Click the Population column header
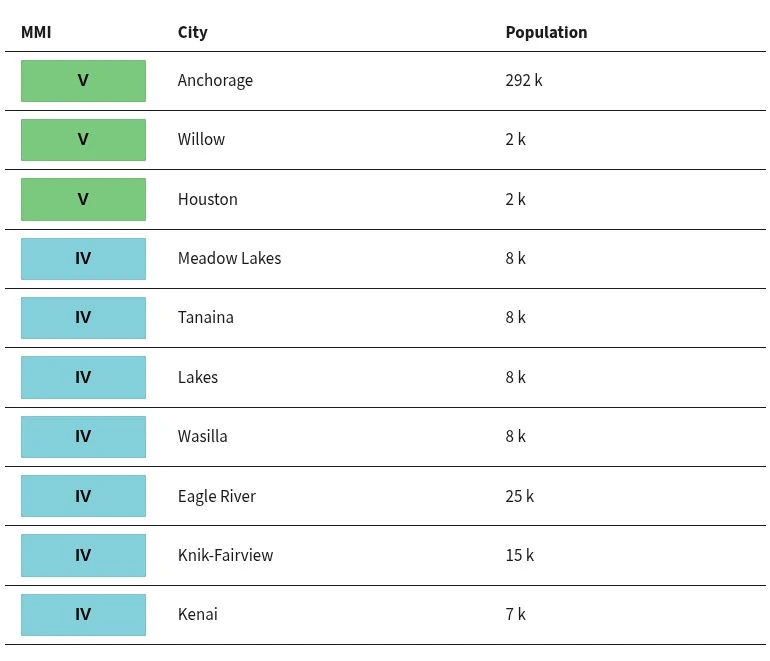The width and height of the screenshot is (770, 661). (546, 32)
